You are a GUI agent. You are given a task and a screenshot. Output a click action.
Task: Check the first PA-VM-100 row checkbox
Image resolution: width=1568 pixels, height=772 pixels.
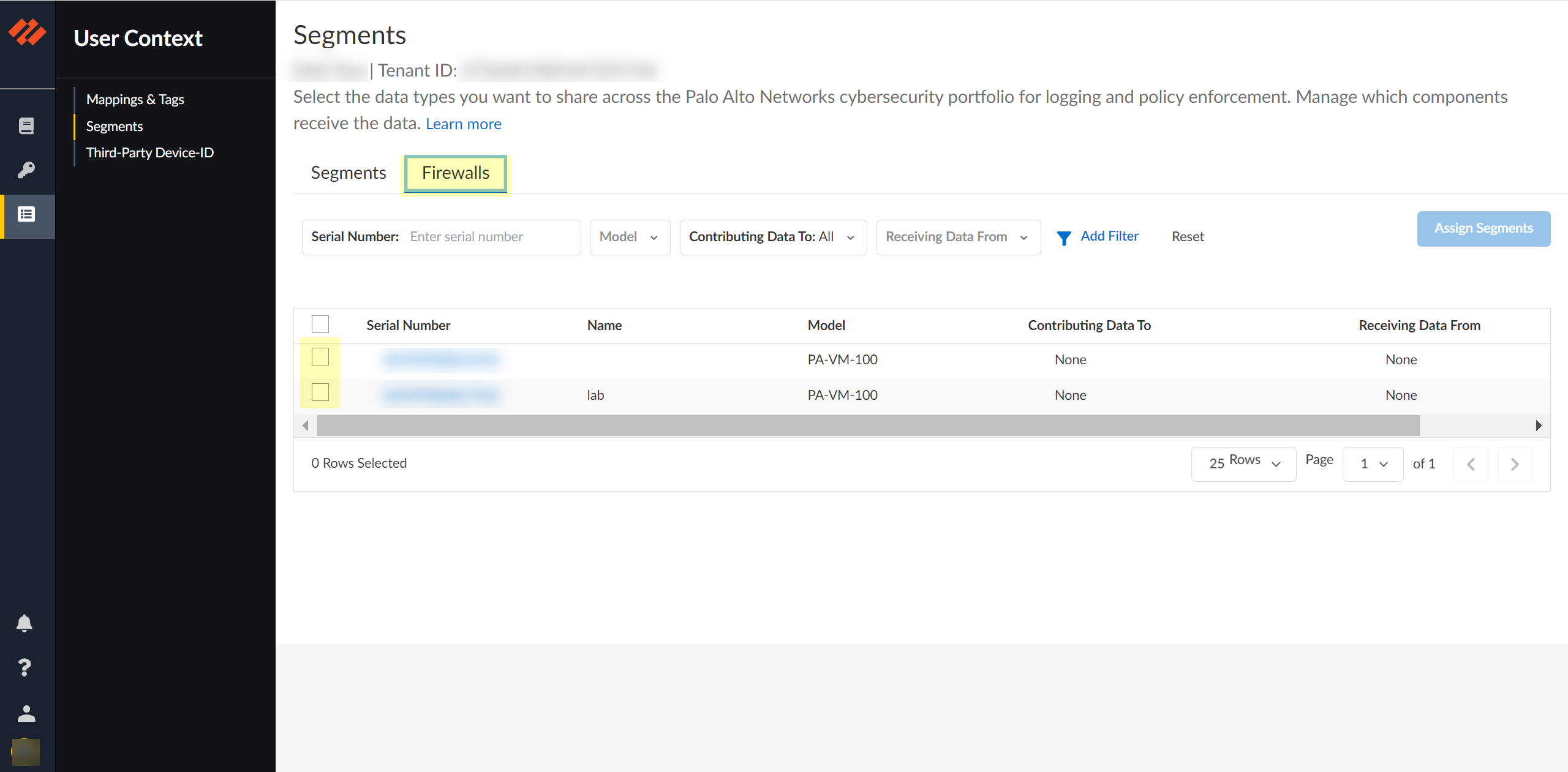tap(320, 357)
